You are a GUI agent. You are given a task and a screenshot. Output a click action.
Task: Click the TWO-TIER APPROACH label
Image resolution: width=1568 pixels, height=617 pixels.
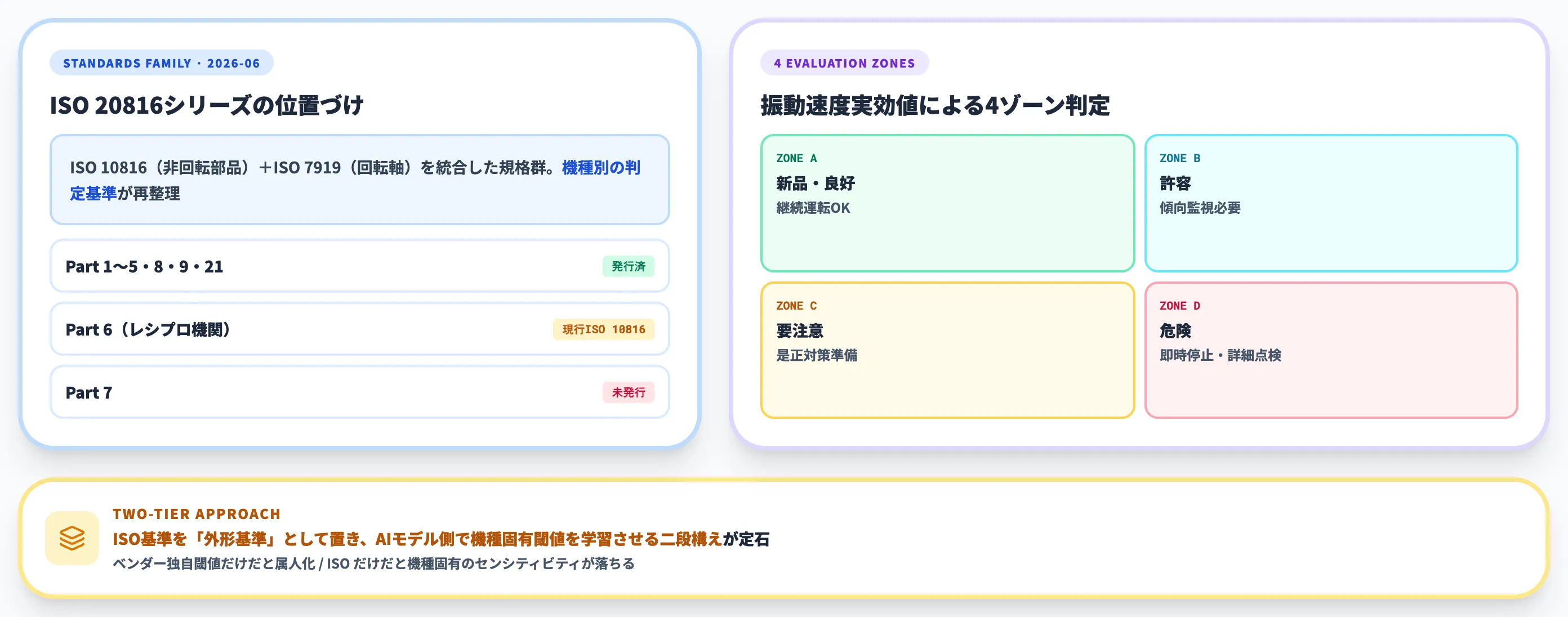click(x=197, y=513)
